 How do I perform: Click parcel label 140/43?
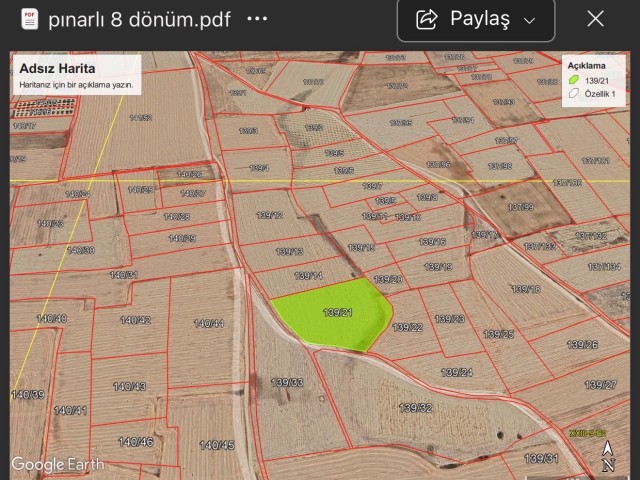129,386
